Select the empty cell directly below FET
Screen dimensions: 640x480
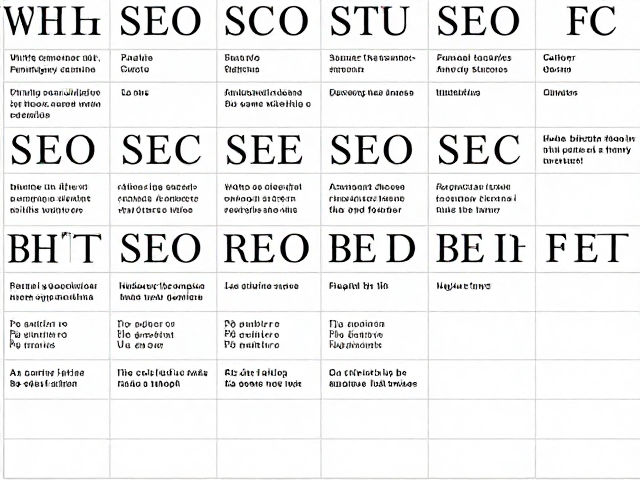pos(588,292)
